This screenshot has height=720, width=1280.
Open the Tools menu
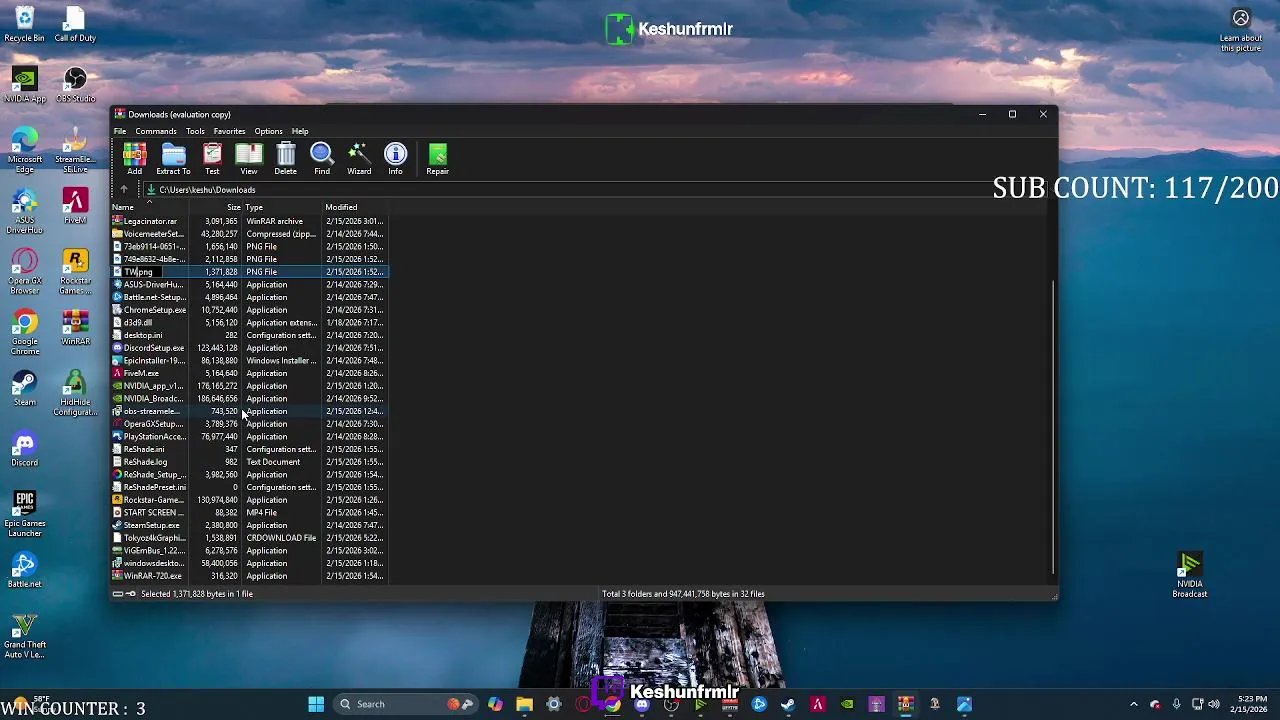tap(195, 131)
